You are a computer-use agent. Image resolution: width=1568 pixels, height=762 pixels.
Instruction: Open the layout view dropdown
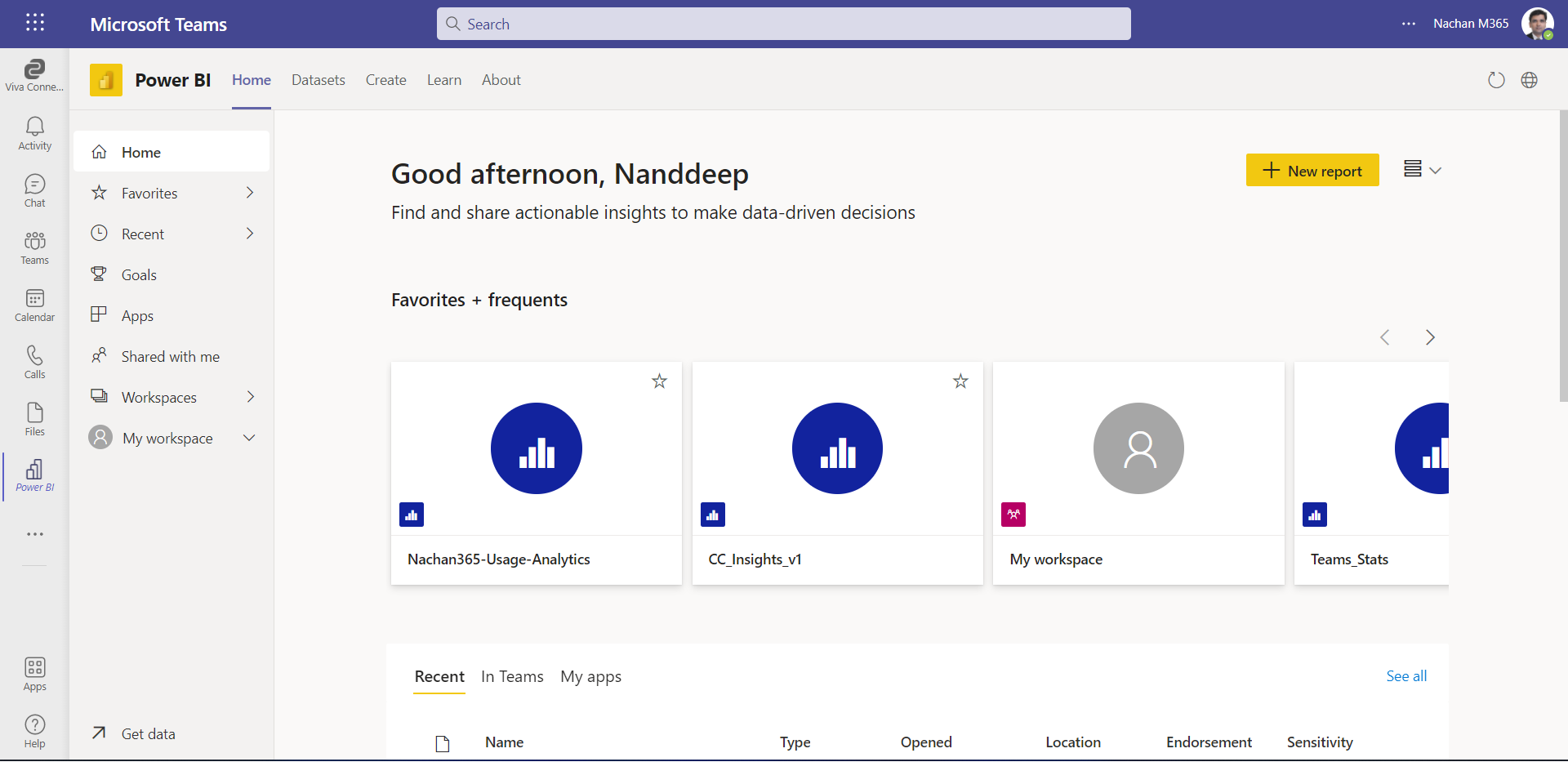(1422, 170)
